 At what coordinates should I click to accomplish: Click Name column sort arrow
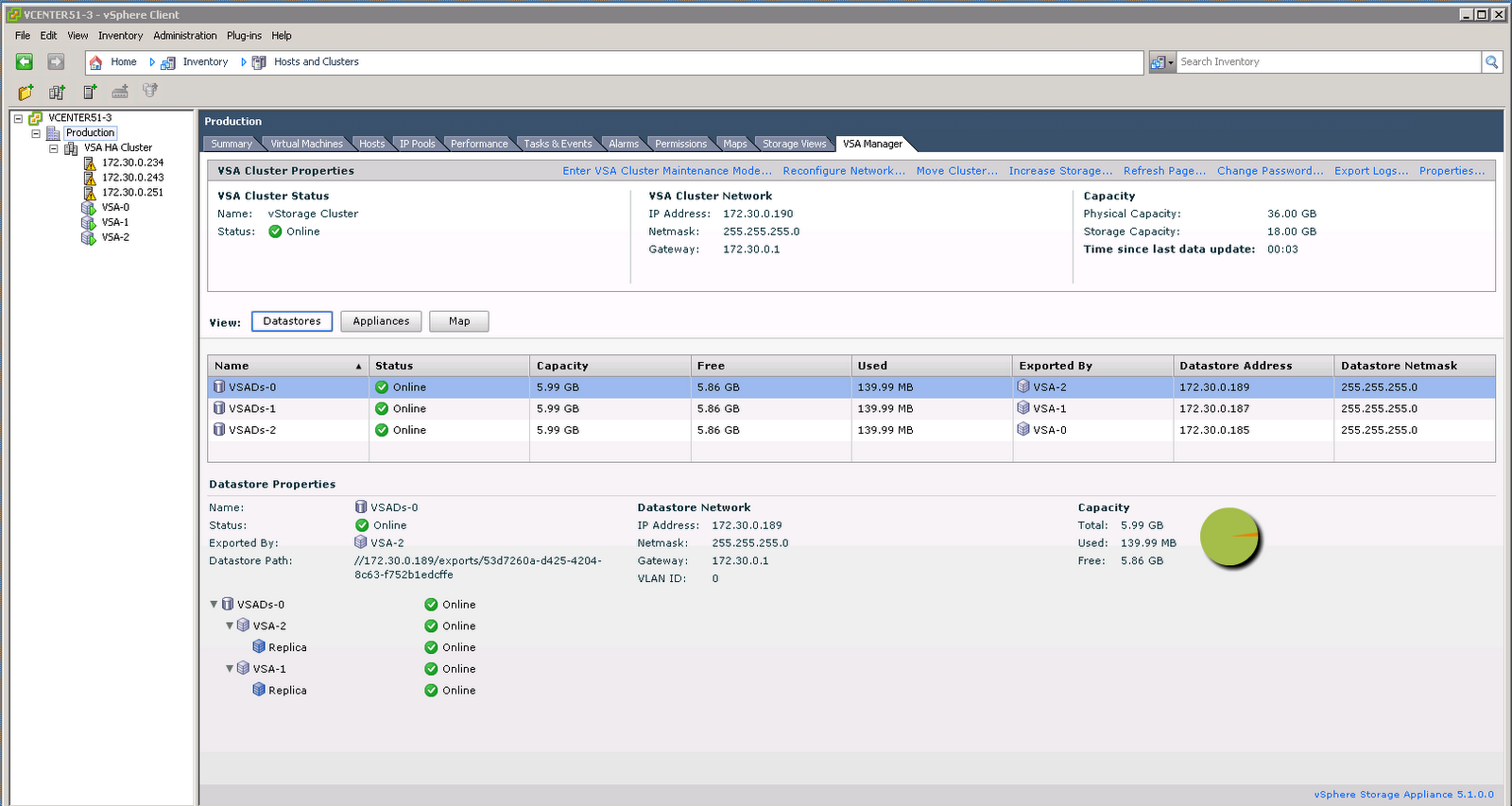(x=358, y=367)
